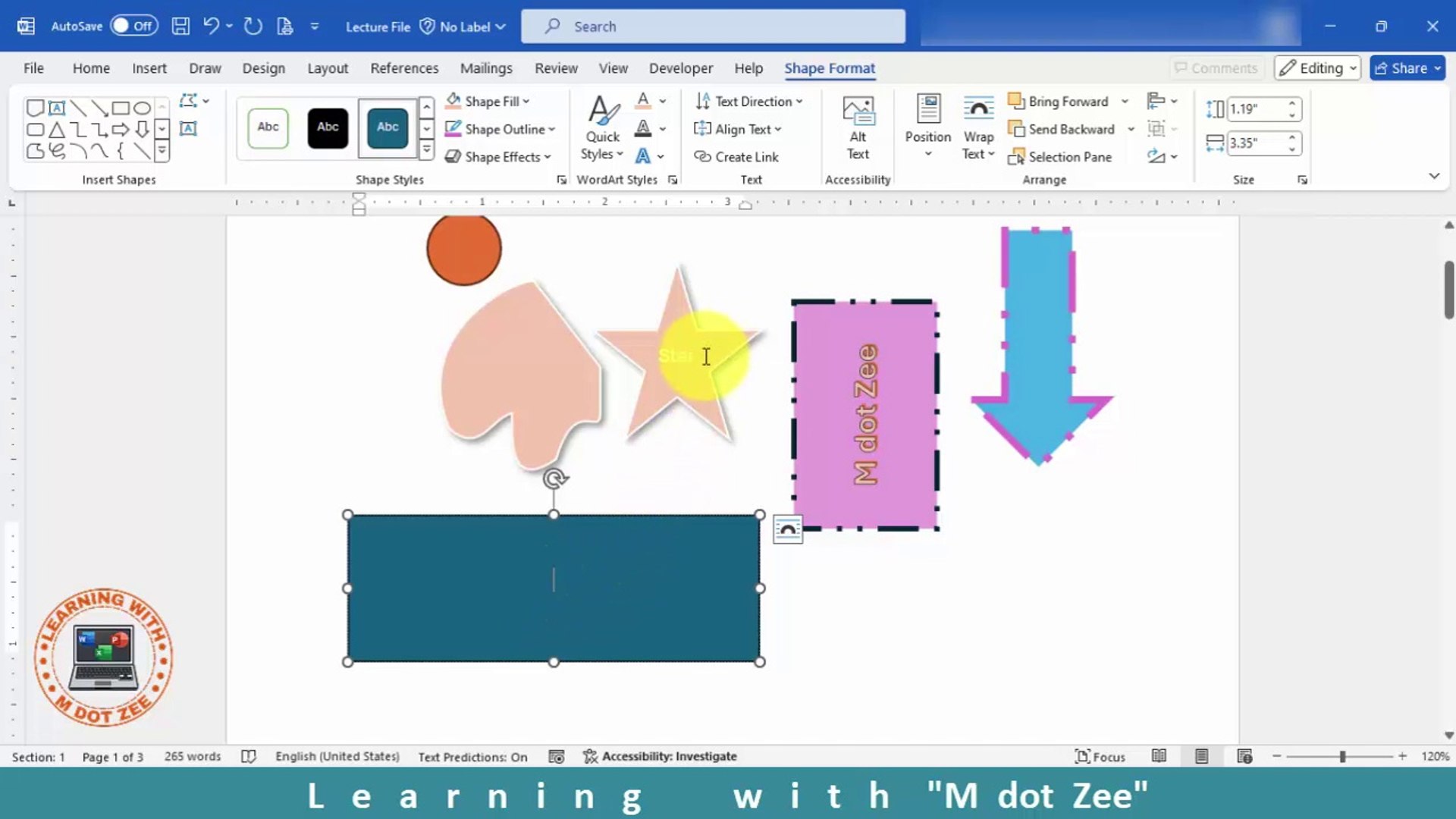This screenshot has width=1456, height=819.
Task: Open the Editing mode dropdown
Action: coord(1317,67)
